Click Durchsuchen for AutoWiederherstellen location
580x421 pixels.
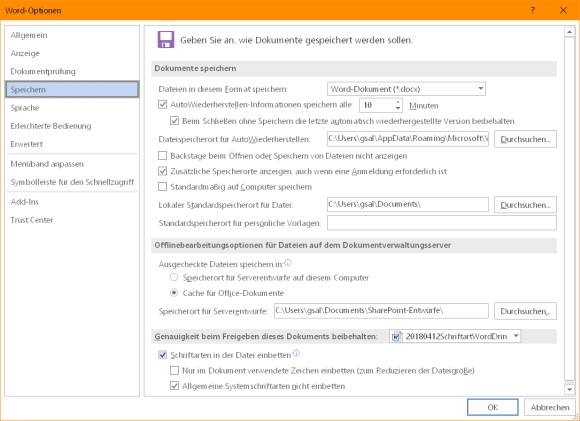pyautogui.click(x=525, y=139)
